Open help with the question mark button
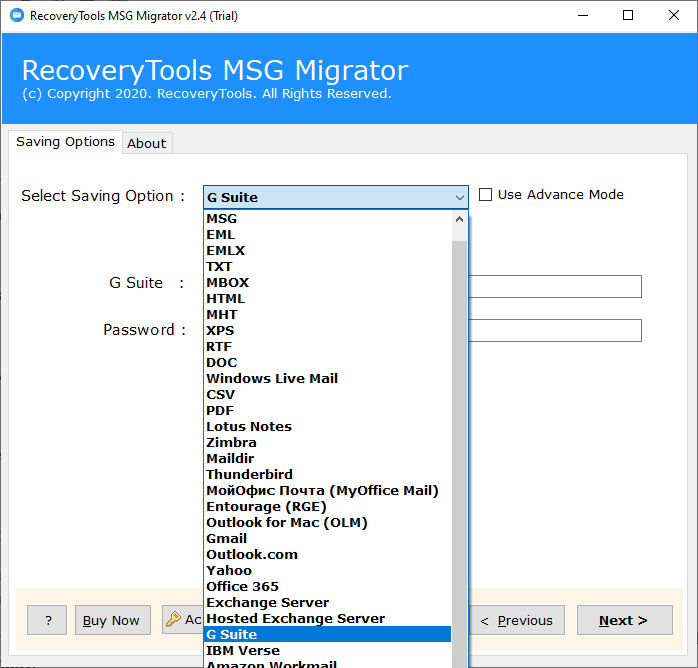The height and width of the screenshot is (668, 698). [47, 620]
